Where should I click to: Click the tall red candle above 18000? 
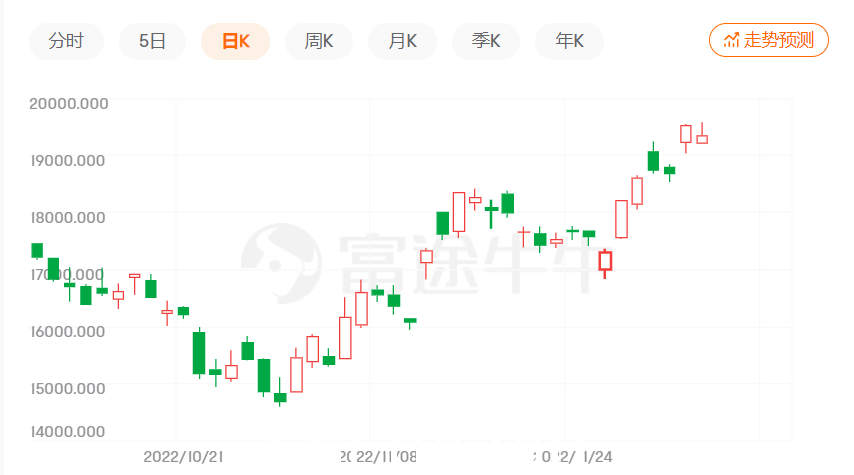pos(459,214)
